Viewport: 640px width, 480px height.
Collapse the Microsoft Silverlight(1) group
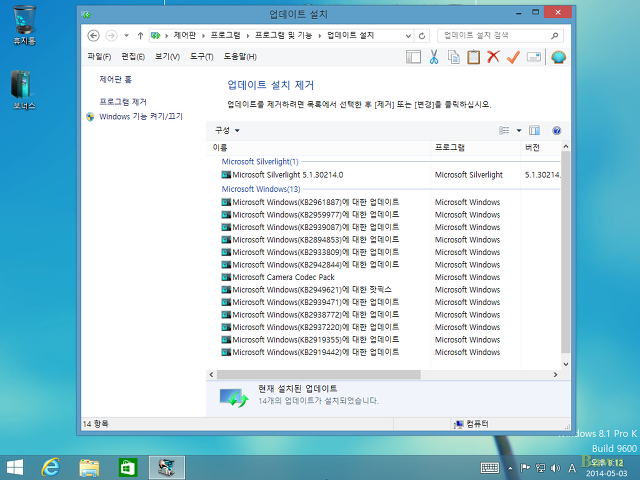coord(260,162)
